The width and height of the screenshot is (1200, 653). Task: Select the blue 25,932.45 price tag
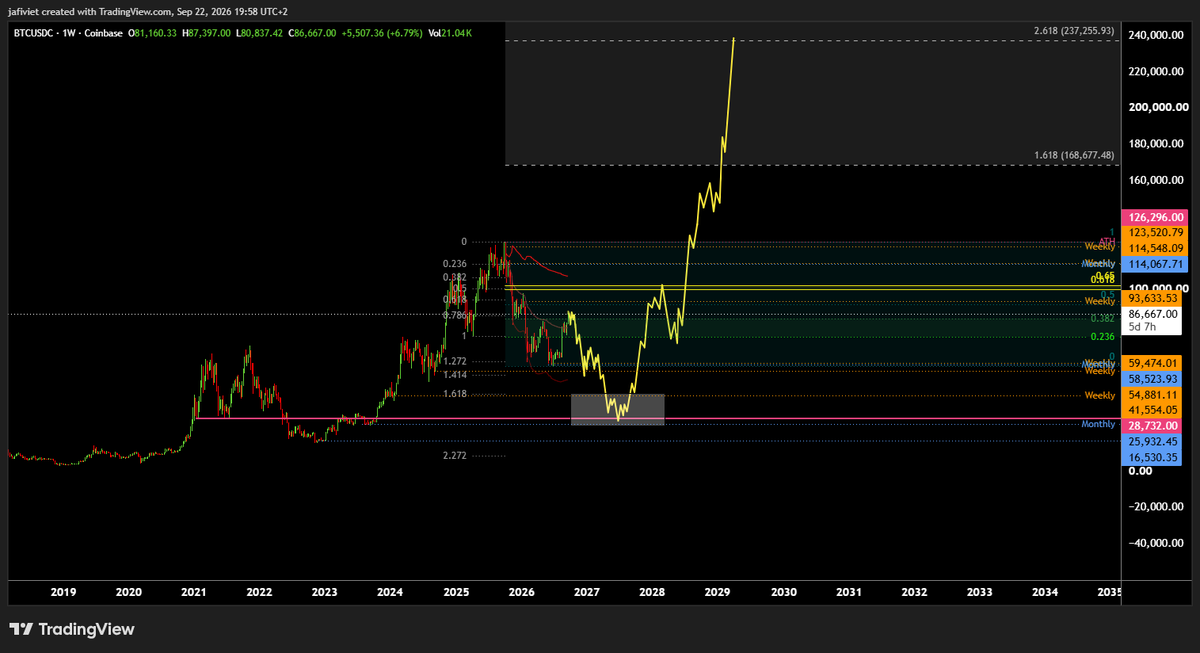pyautogui.click(x=1152, y=441)
